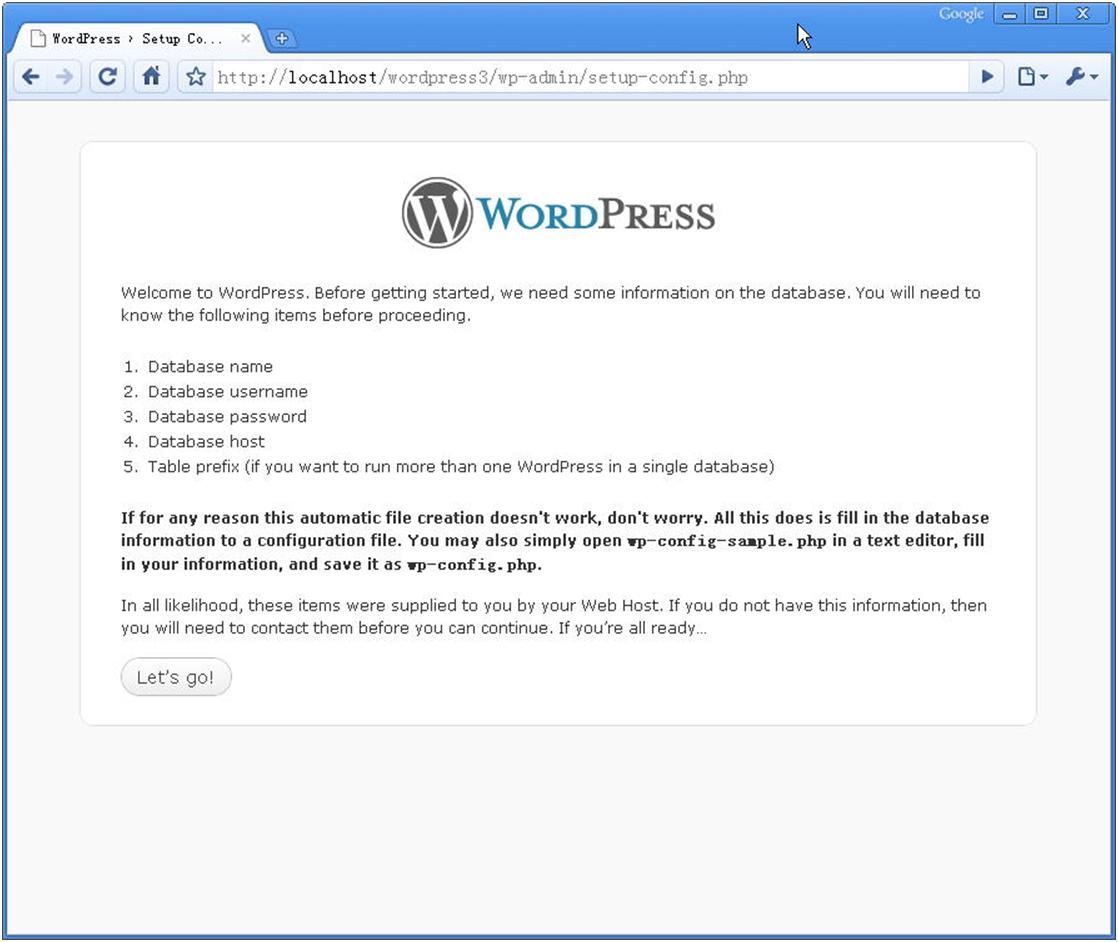Click the Go arrow beside the address bar
This screenshot has width=1118, height=942.
(x=987, y=76)
